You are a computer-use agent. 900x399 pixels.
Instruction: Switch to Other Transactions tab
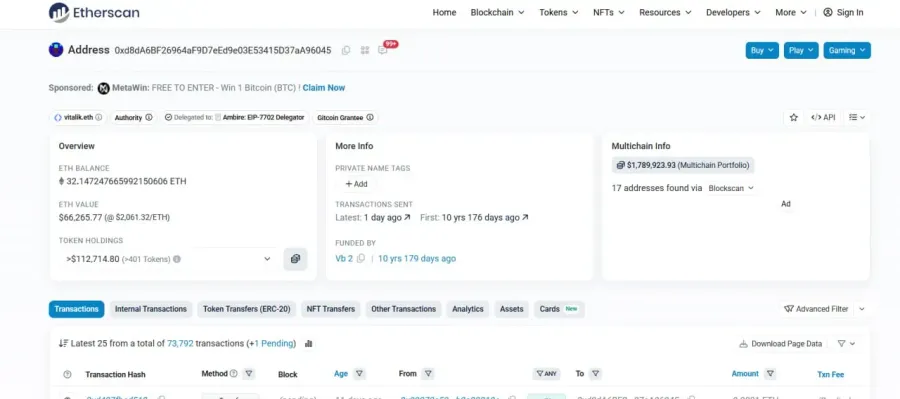pyautogui.click(x=404, y=309)
